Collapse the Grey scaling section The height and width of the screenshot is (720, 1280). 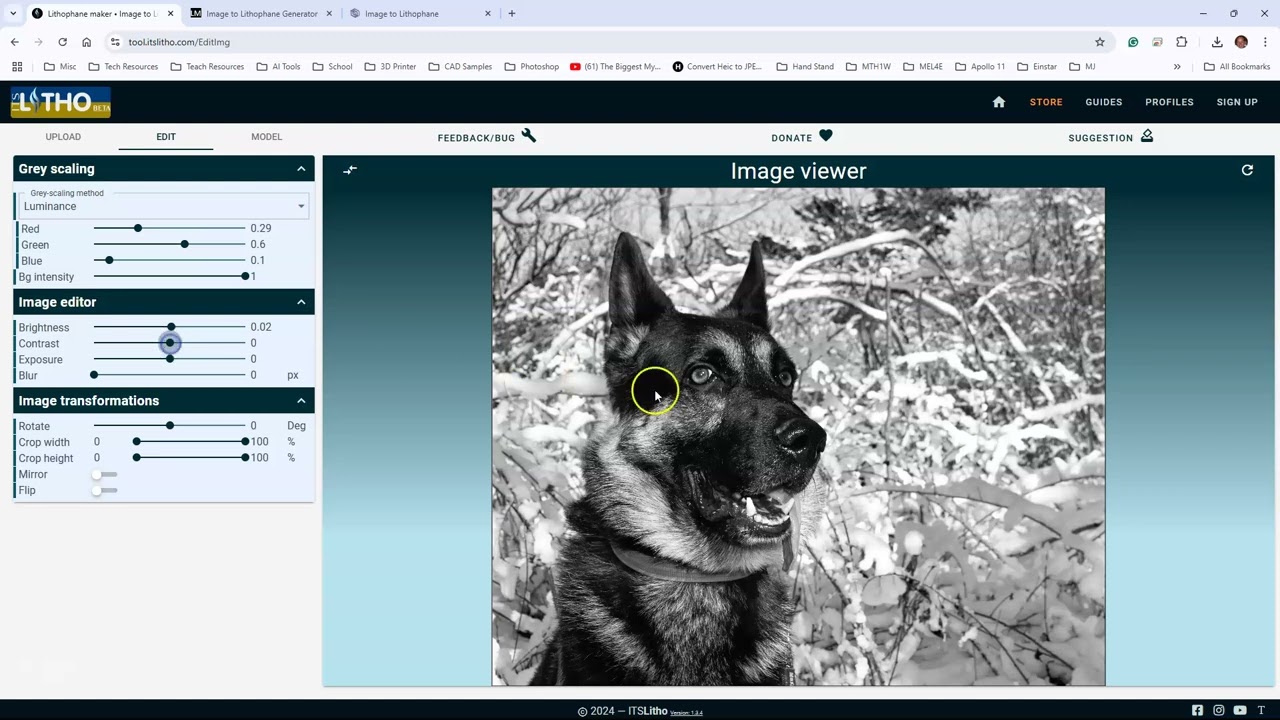(x=301, y=169)
